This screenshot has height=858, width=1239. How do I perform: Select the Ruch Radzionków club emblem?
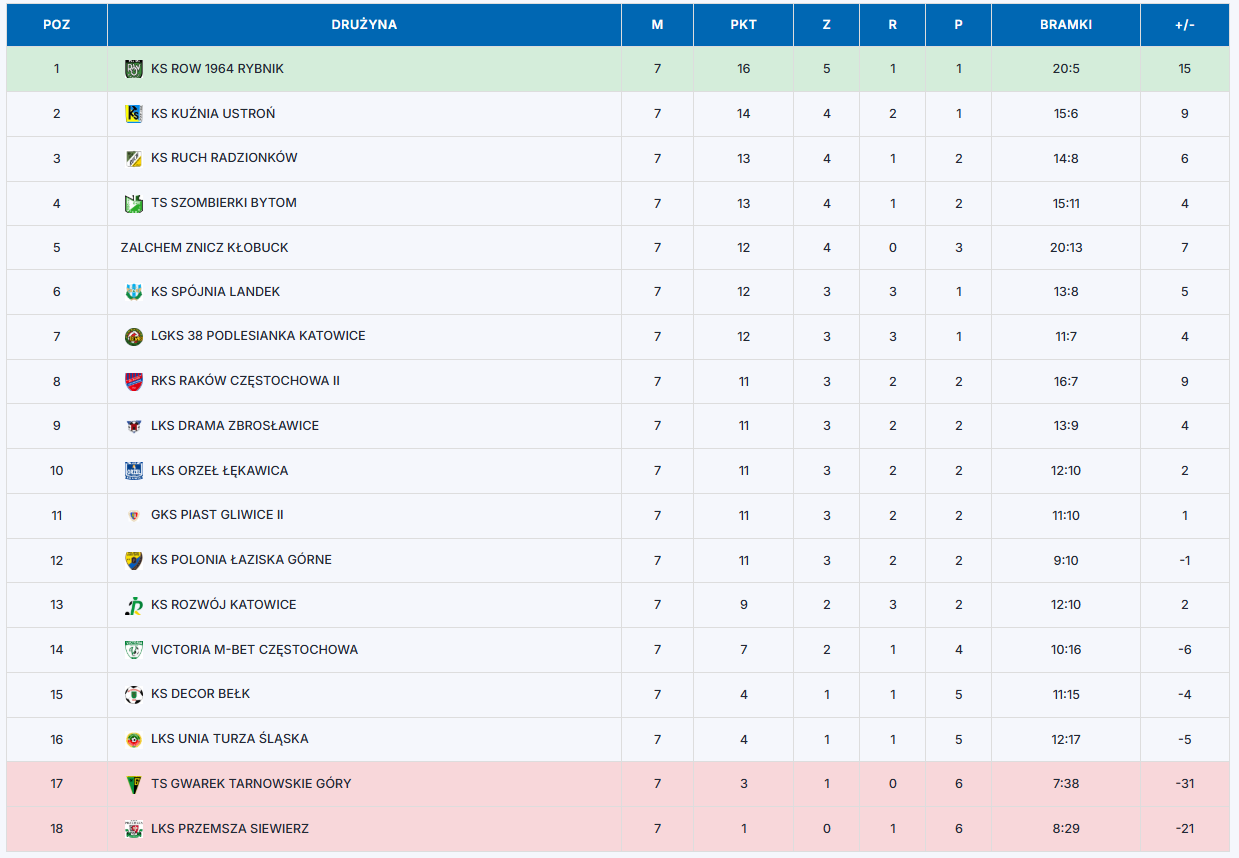pos(133,158)
